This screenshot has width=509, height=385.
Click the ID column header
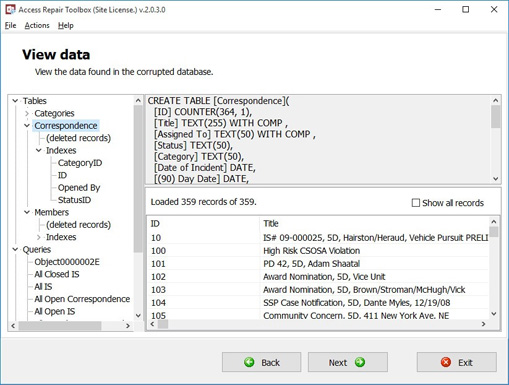(203, 223)
